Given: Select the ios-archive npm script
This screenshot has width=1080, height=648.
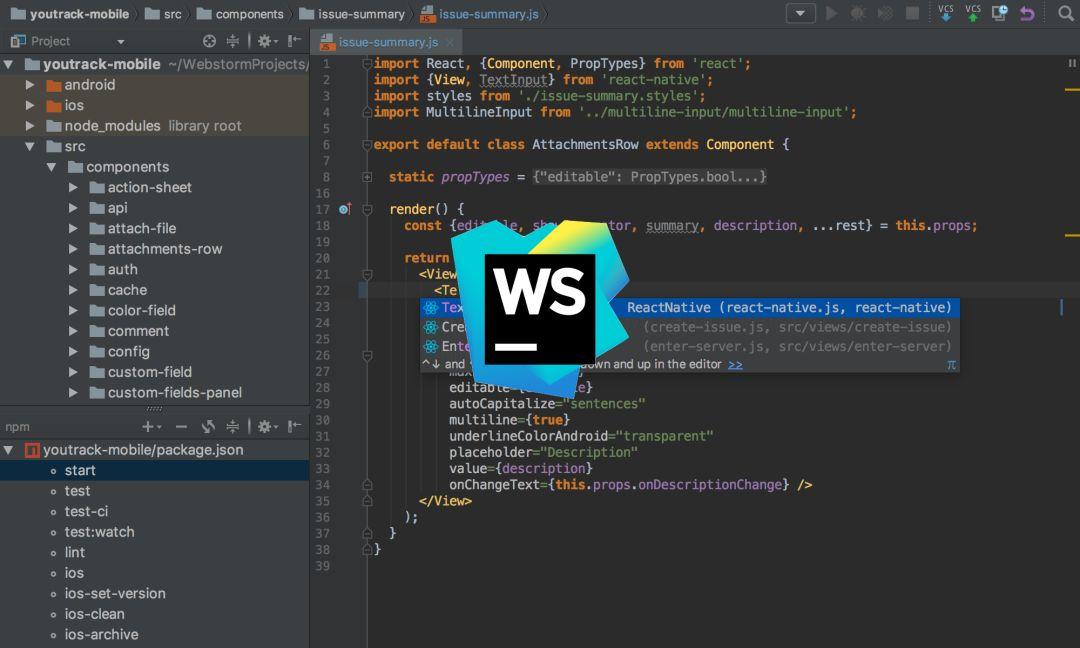Looking at the screenshot, I should [x=154, y=635].
